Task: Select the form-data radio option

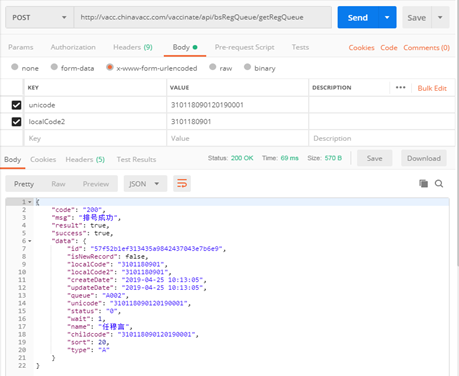Action: tap(54, 67)
